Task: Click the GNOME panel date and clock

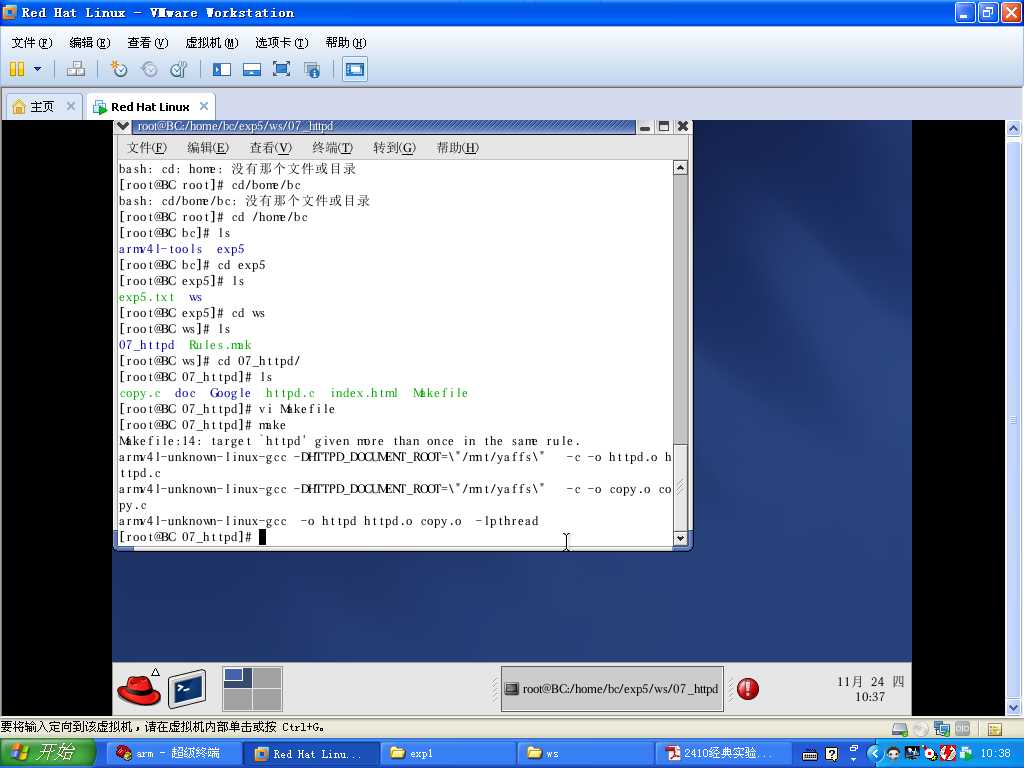Action: [x=870, y=689]
